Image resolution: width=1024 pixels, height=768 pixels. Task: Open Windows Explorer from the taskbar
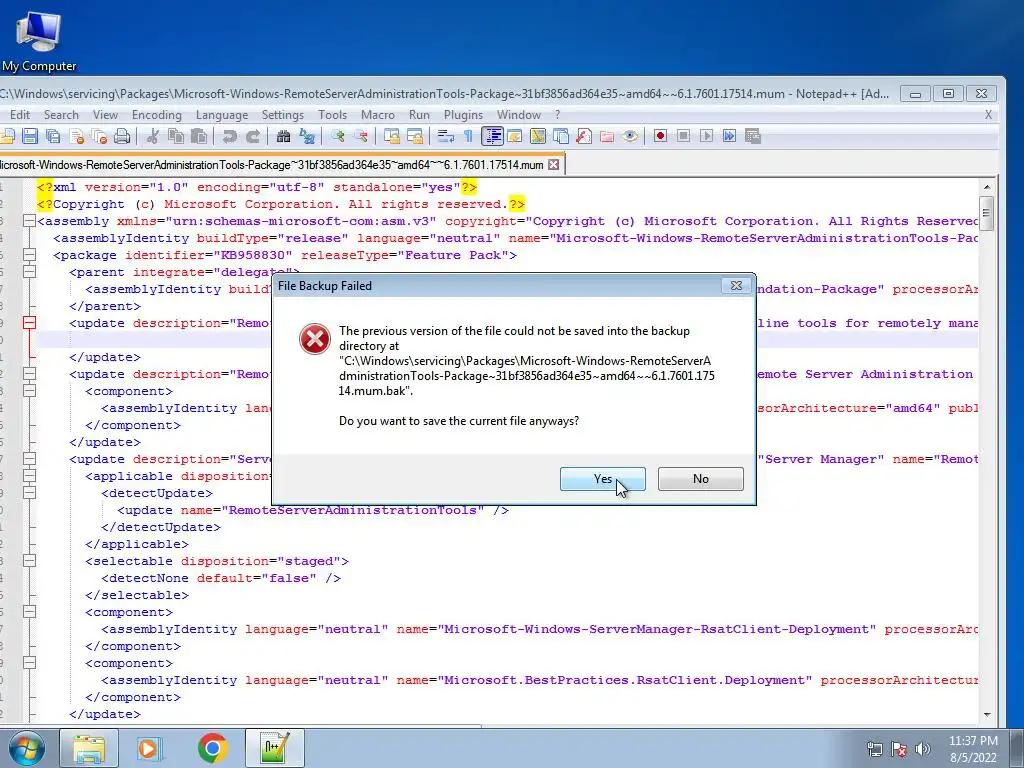coord(89,748)
